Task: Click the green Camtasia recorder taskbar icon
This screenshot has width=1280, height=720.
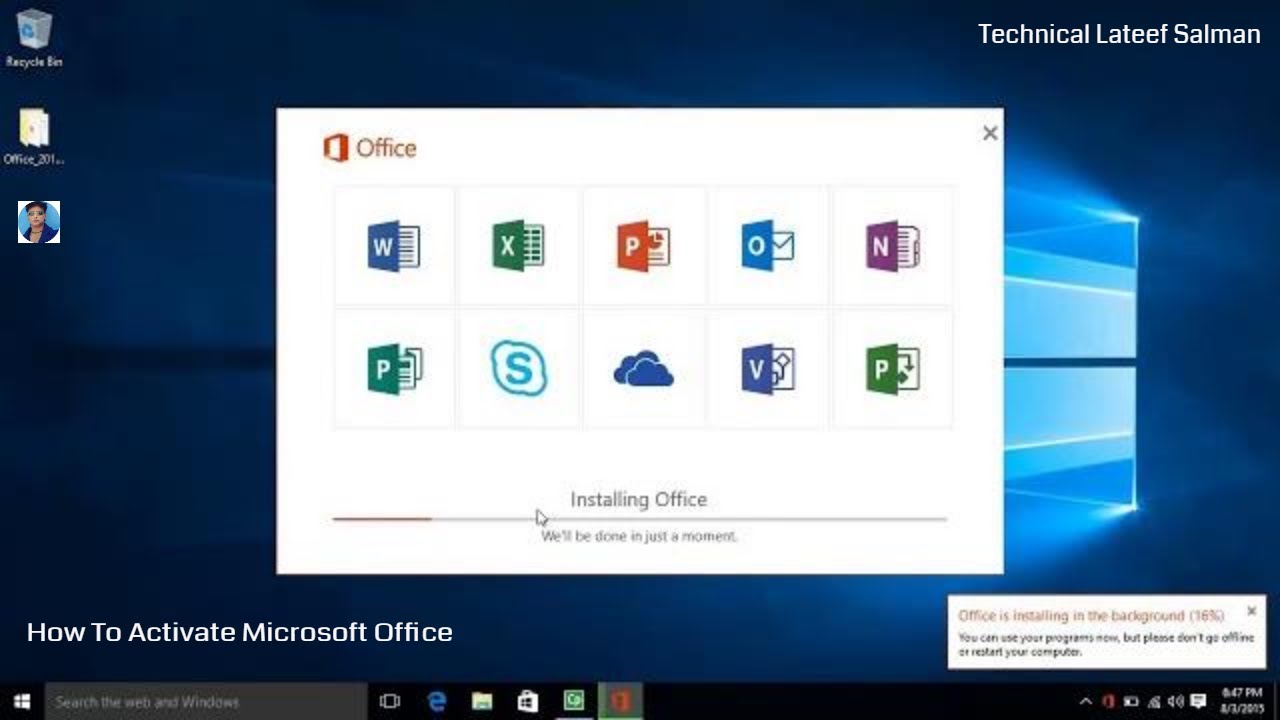Action: click(x=574, y=702)
